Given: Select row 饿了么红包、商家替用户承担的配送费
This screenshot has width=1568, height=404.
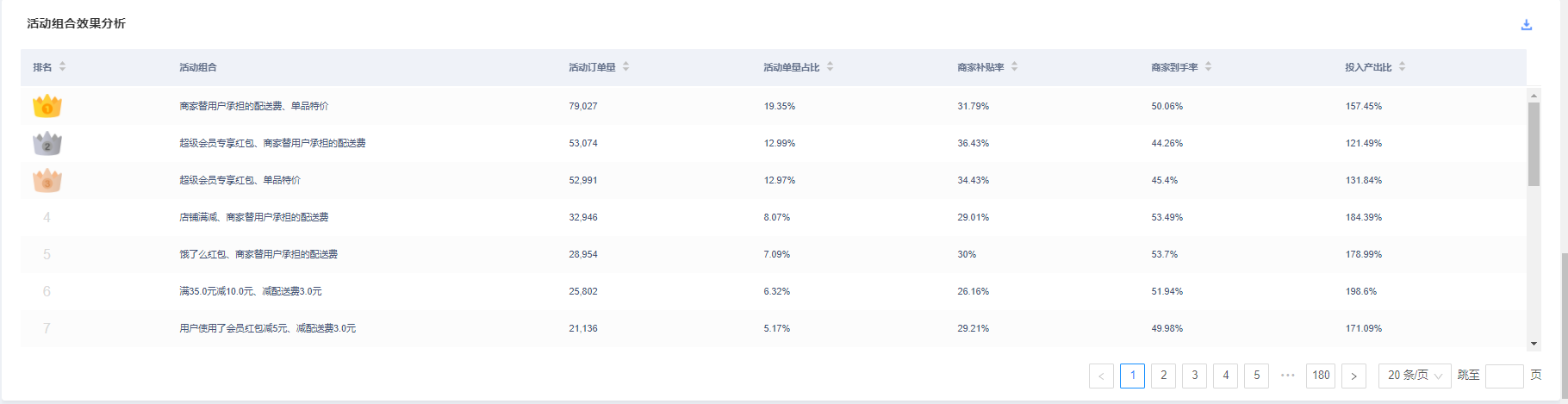Looking at the screenshot, I should coord(774,254).
